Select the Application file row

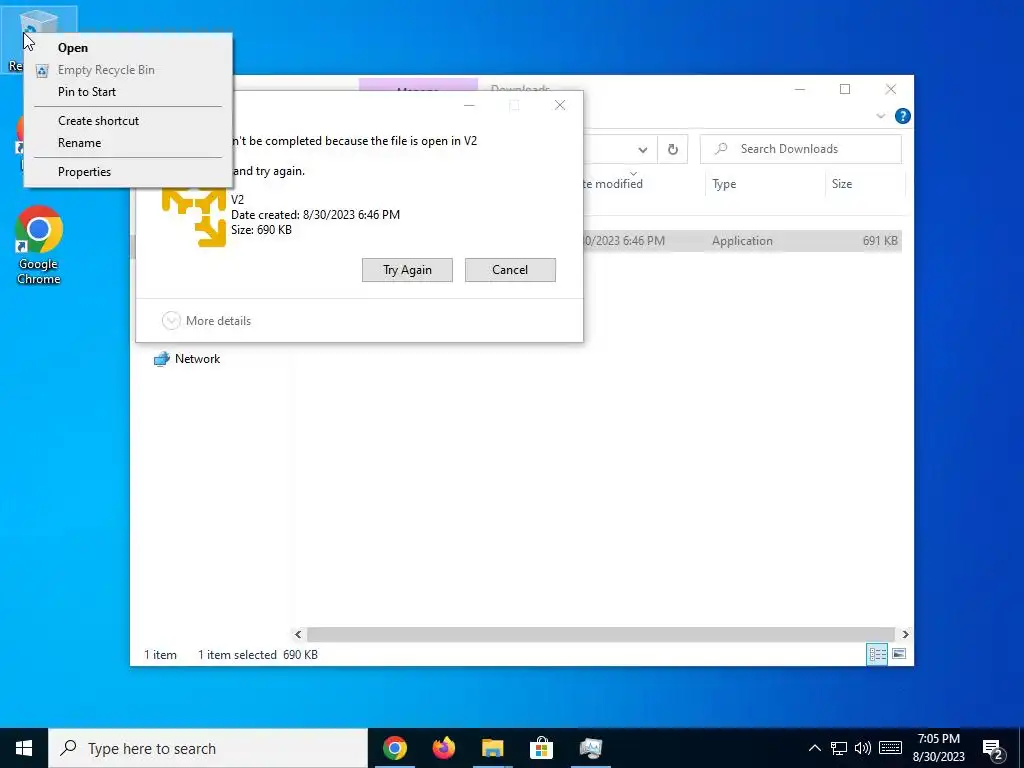coord(741,241)
